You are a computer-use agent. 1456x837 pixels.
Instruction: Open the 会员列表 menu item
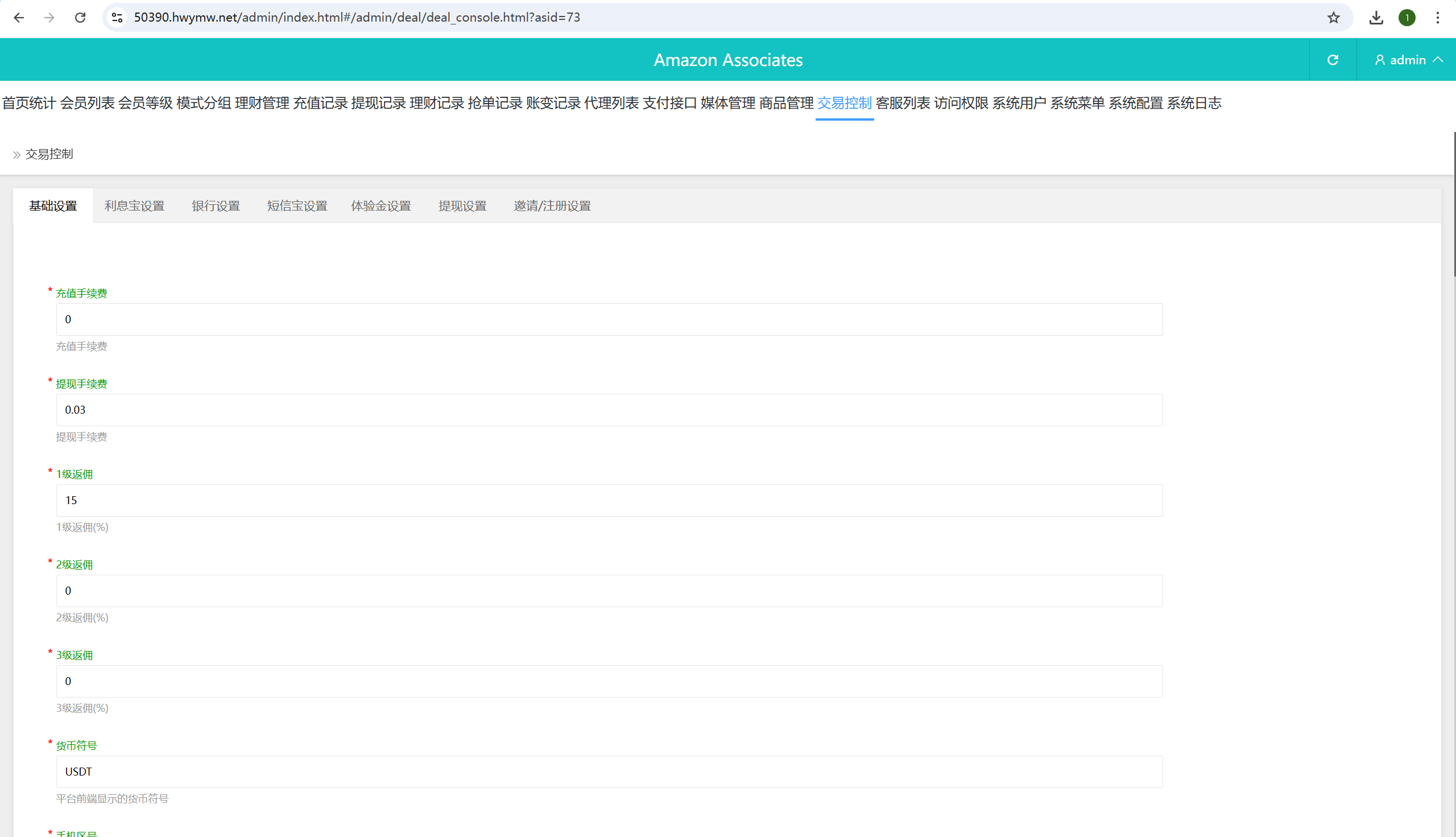coord(88,103)
